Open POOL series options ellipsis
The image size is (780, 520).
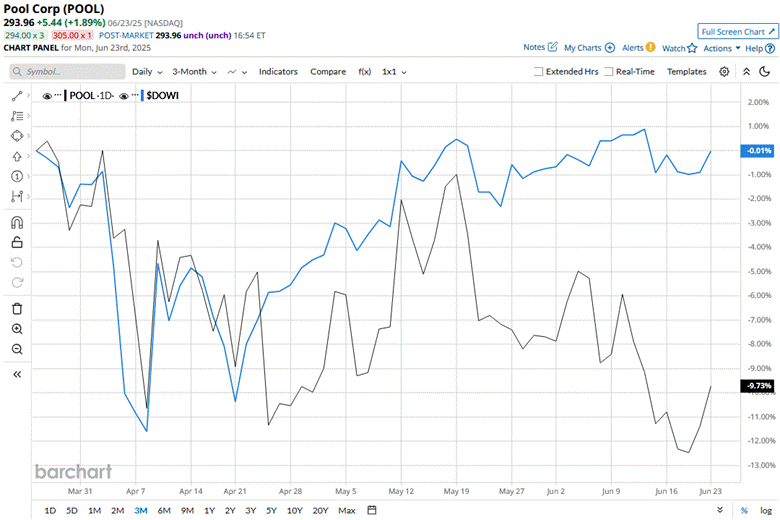[x=58, y=95]
